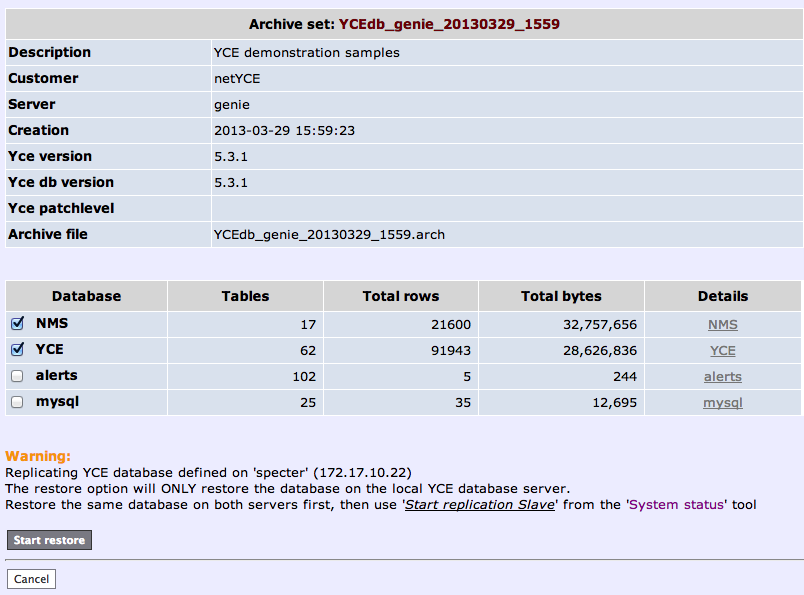Viewport: 804px width, 595px height.
Task: View details for the mysql database
Action: click(722, 403)
